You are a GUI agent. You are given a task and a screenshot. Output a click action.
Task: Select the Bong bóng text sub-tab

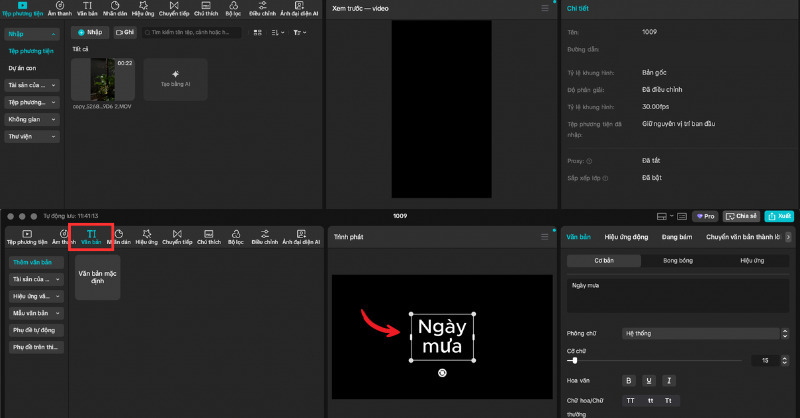point(678,260)
